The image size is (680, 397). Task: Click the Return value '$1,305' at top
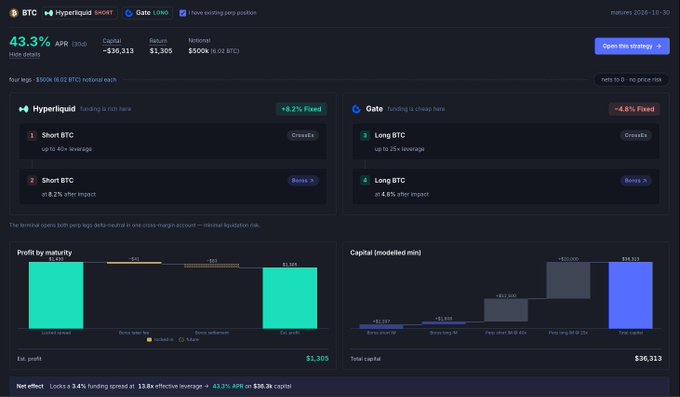(x=161, y=51)
